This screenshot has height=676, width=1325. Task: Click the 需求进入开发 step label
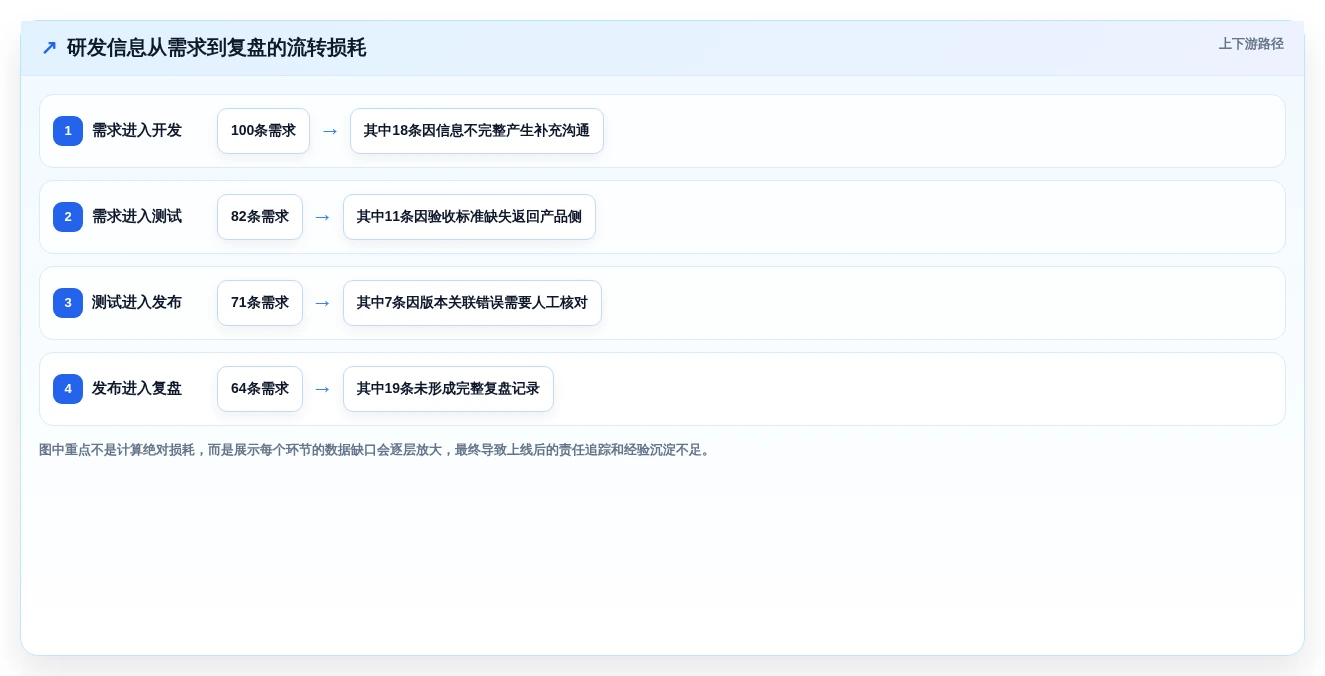[x=137, y=131]
